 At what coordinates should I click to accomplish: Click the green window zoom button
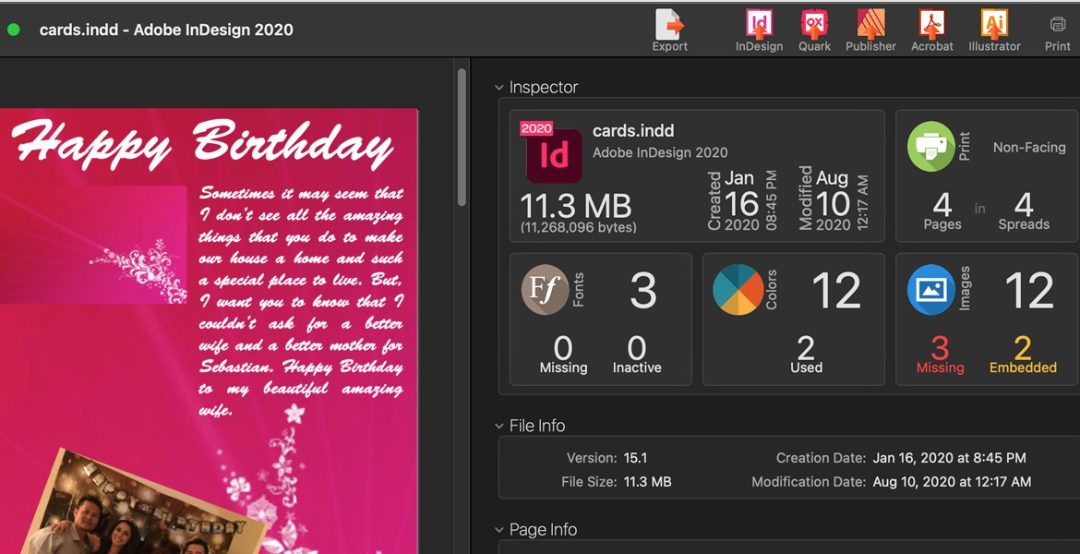click(13, 30)
